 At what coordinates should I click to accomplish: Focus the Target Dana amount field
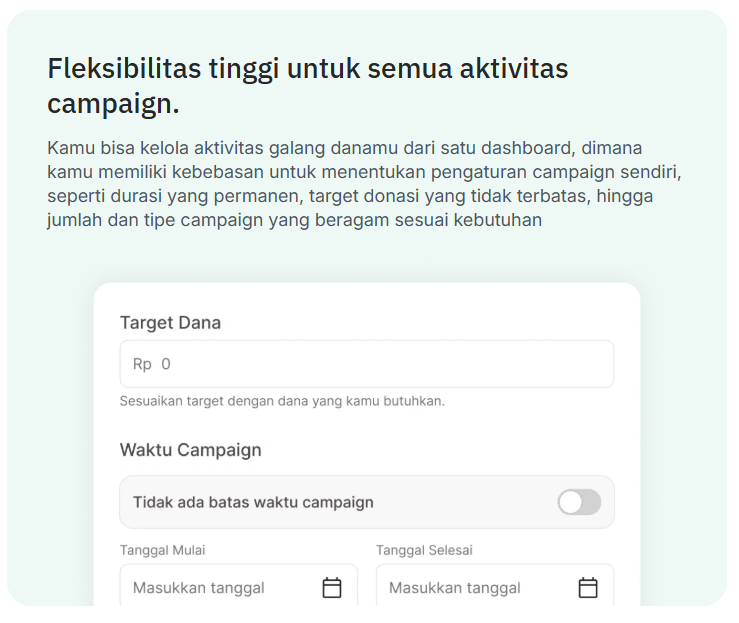[x=367, y=364]
